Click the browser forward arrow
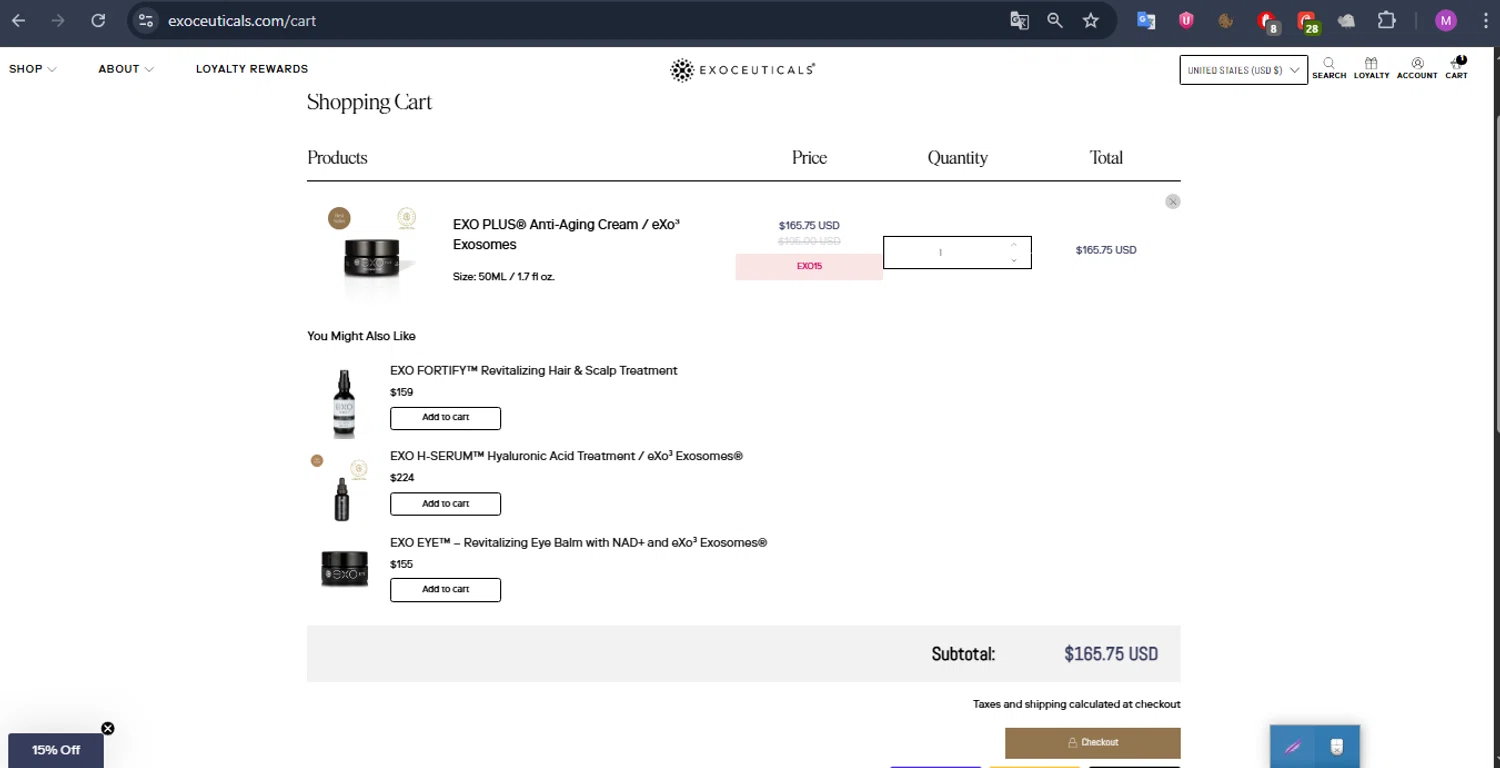Viewport: 1500px width, 768px height. 58,20
